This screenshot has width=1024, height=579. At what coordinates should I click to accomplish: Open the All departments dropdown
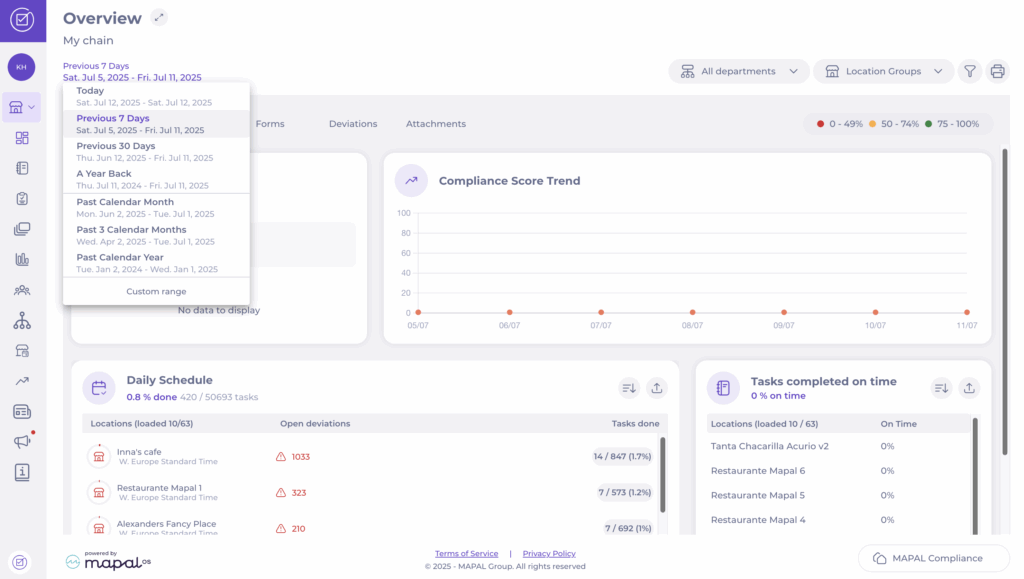click(738, 71)
